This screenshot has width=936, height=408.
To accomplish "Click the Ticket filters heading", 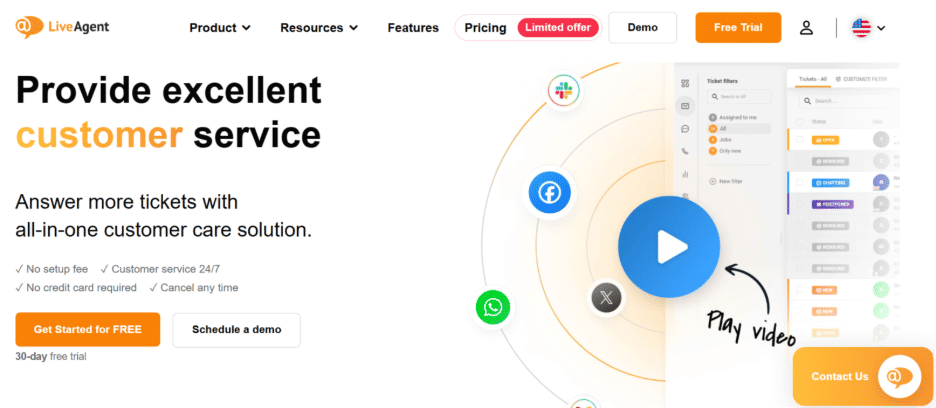I will pyautogui.click(x=723, y=80).
